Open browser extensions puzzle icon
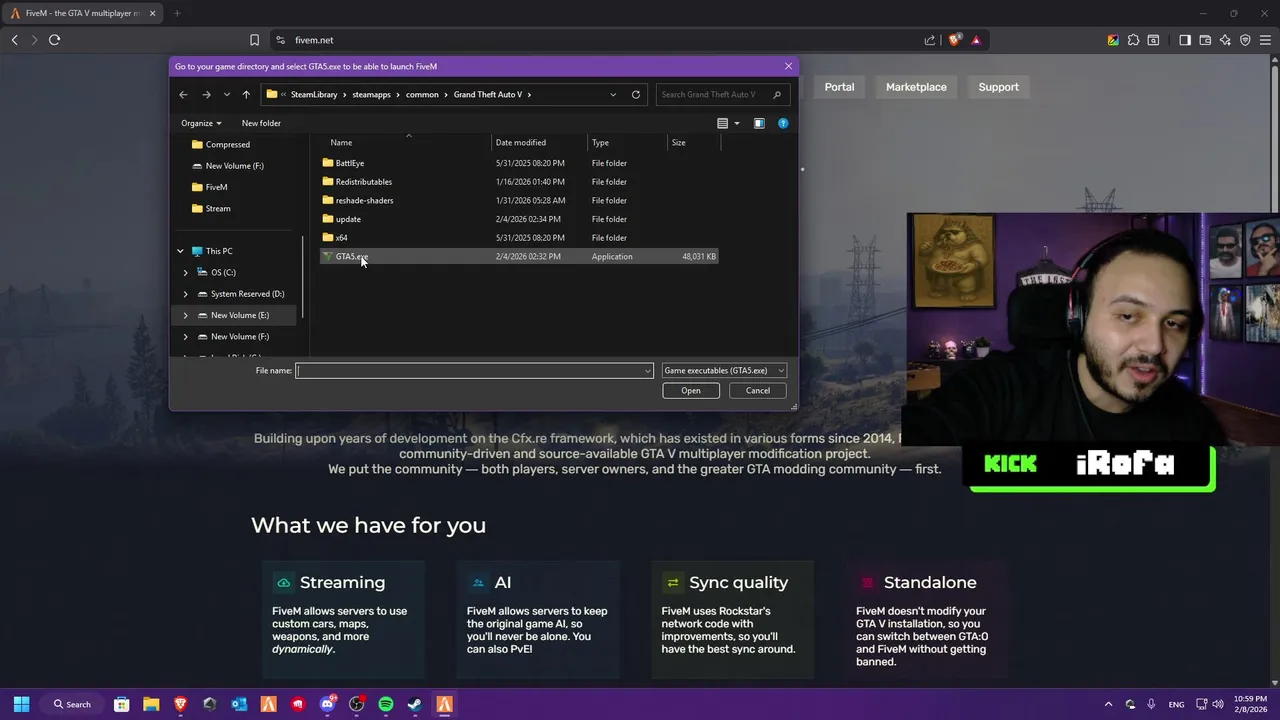The image size is (1280, 720). coord(1133,40)
